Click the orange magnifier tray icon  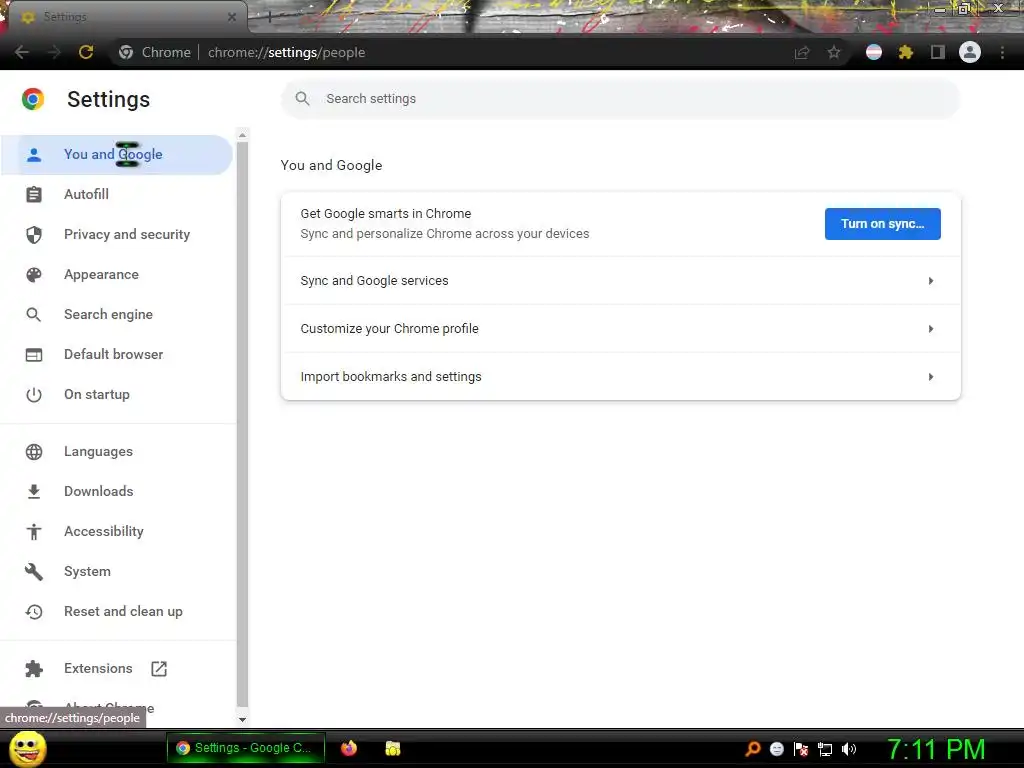(x=753, y=749)
